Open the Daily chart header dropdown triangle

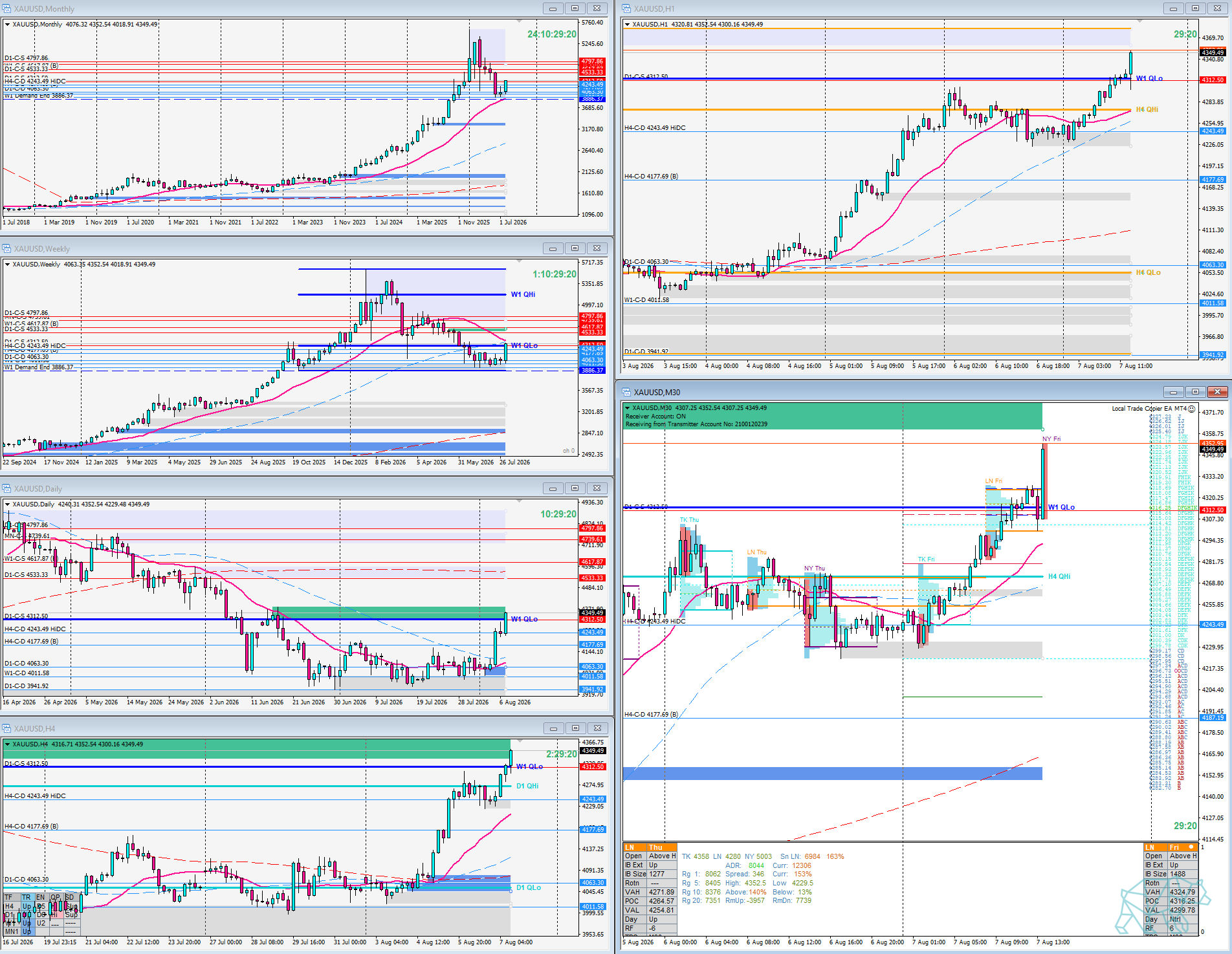coord(7,504)
